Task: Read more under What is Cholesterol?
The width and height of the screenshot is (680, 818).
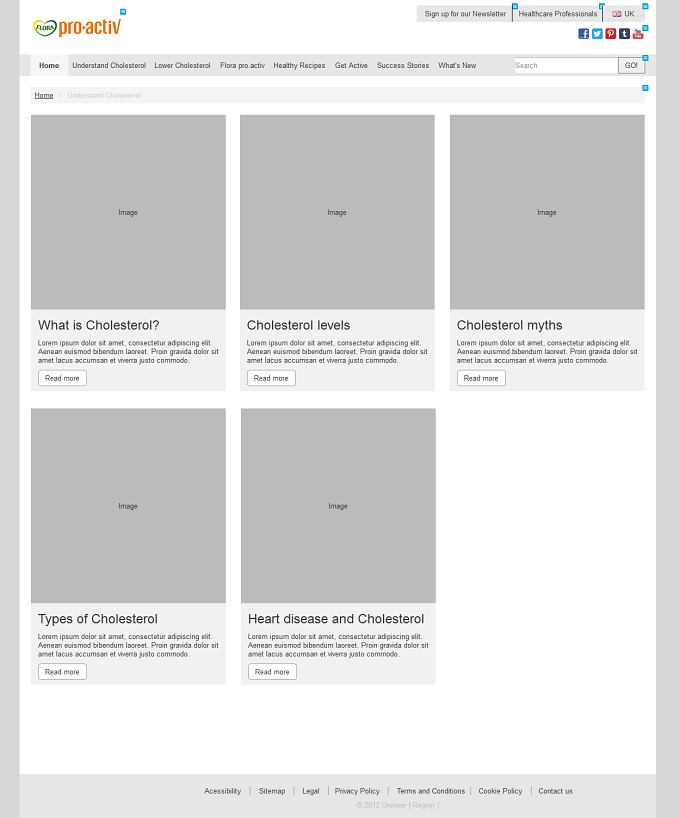Action: click(x=62, y=378)
